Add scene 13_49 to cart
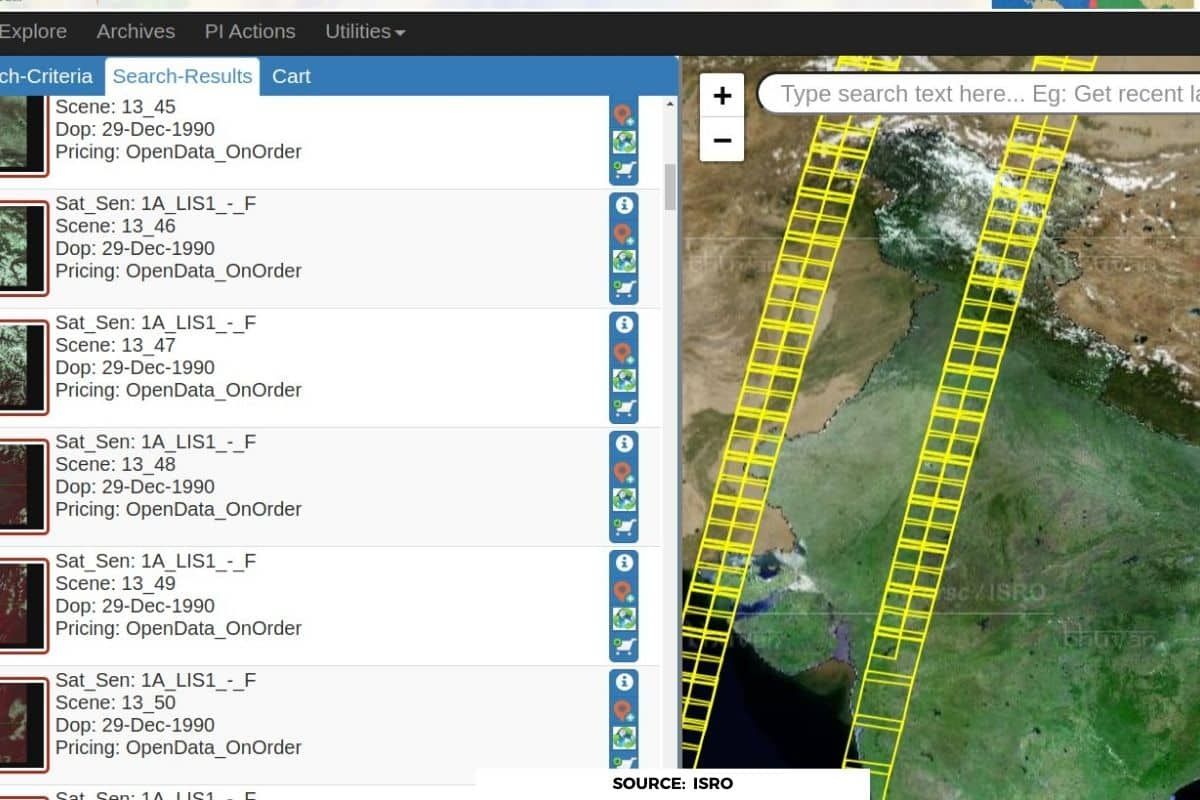The height and width of the screenshot is (800, 1200). click(624, 647)
